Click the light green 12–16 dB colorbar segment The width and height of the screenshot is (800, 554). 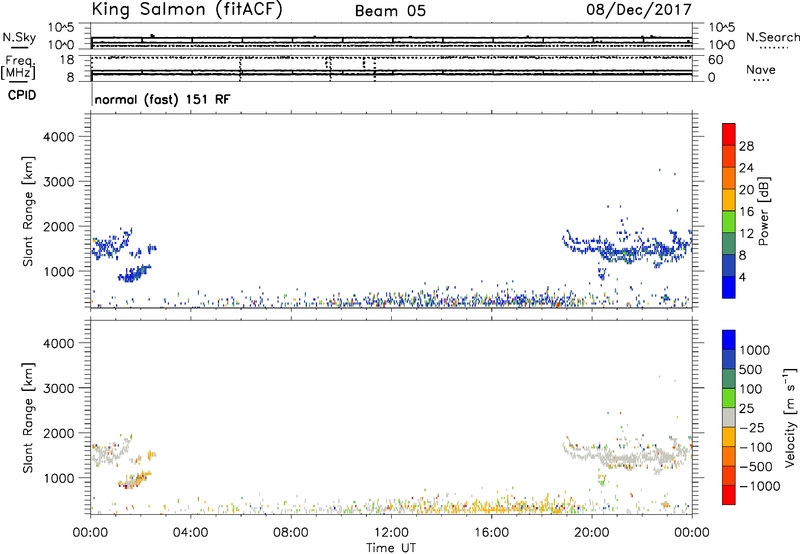point(729,221)
